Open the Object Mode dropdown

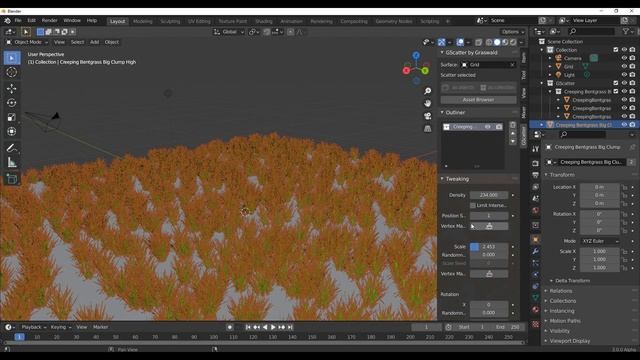click(27, 42)
